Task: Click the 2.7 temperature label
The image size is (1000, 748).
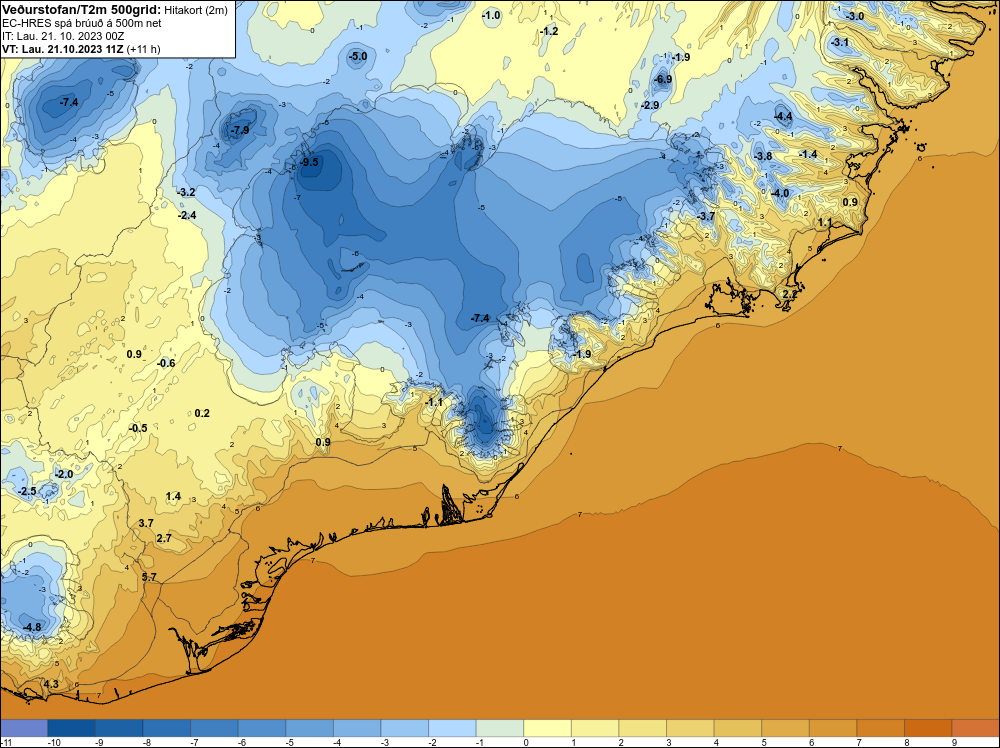Action: (164, 538)
